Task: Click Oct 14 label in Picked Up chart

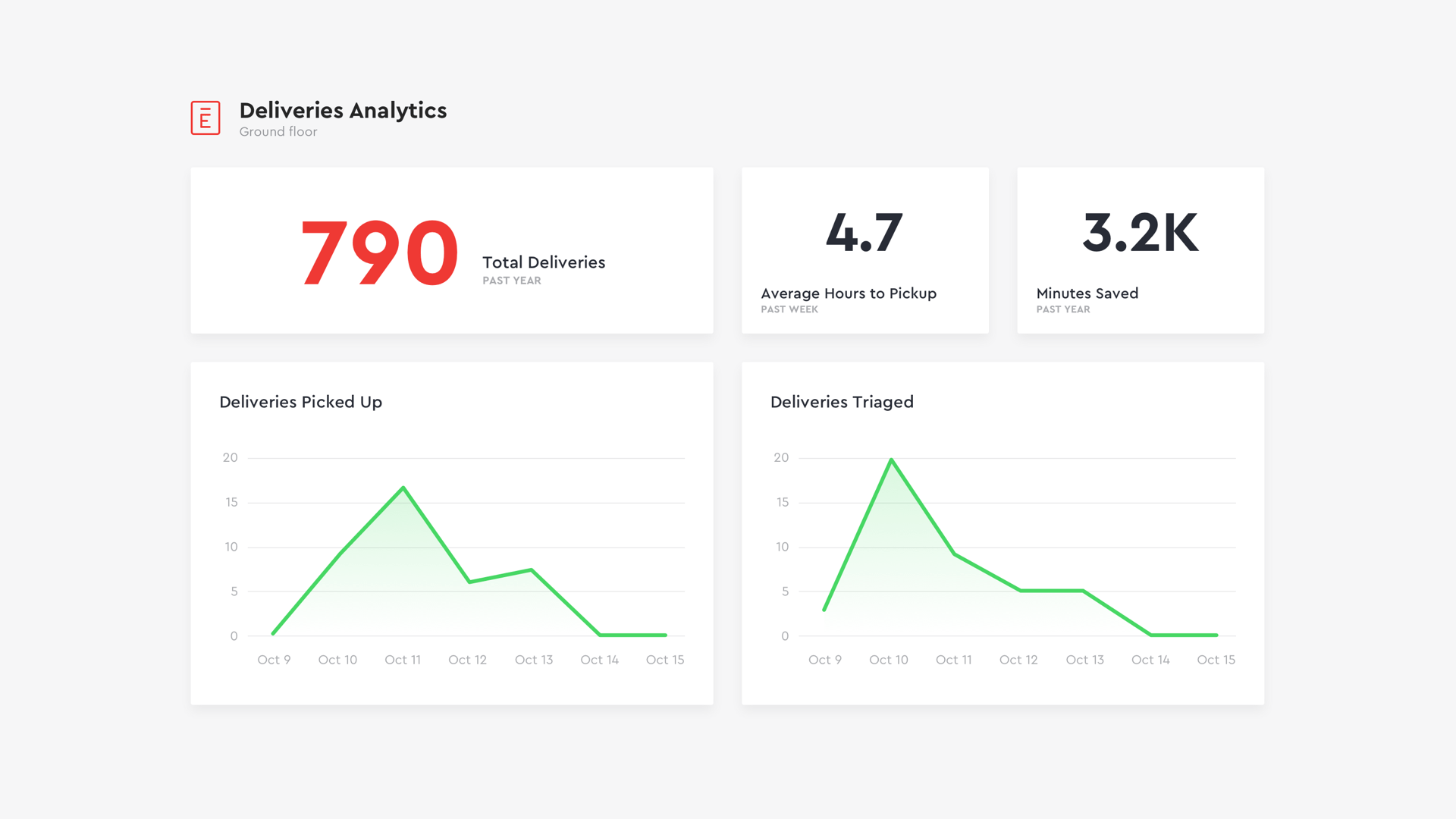Action: (599, 660)
